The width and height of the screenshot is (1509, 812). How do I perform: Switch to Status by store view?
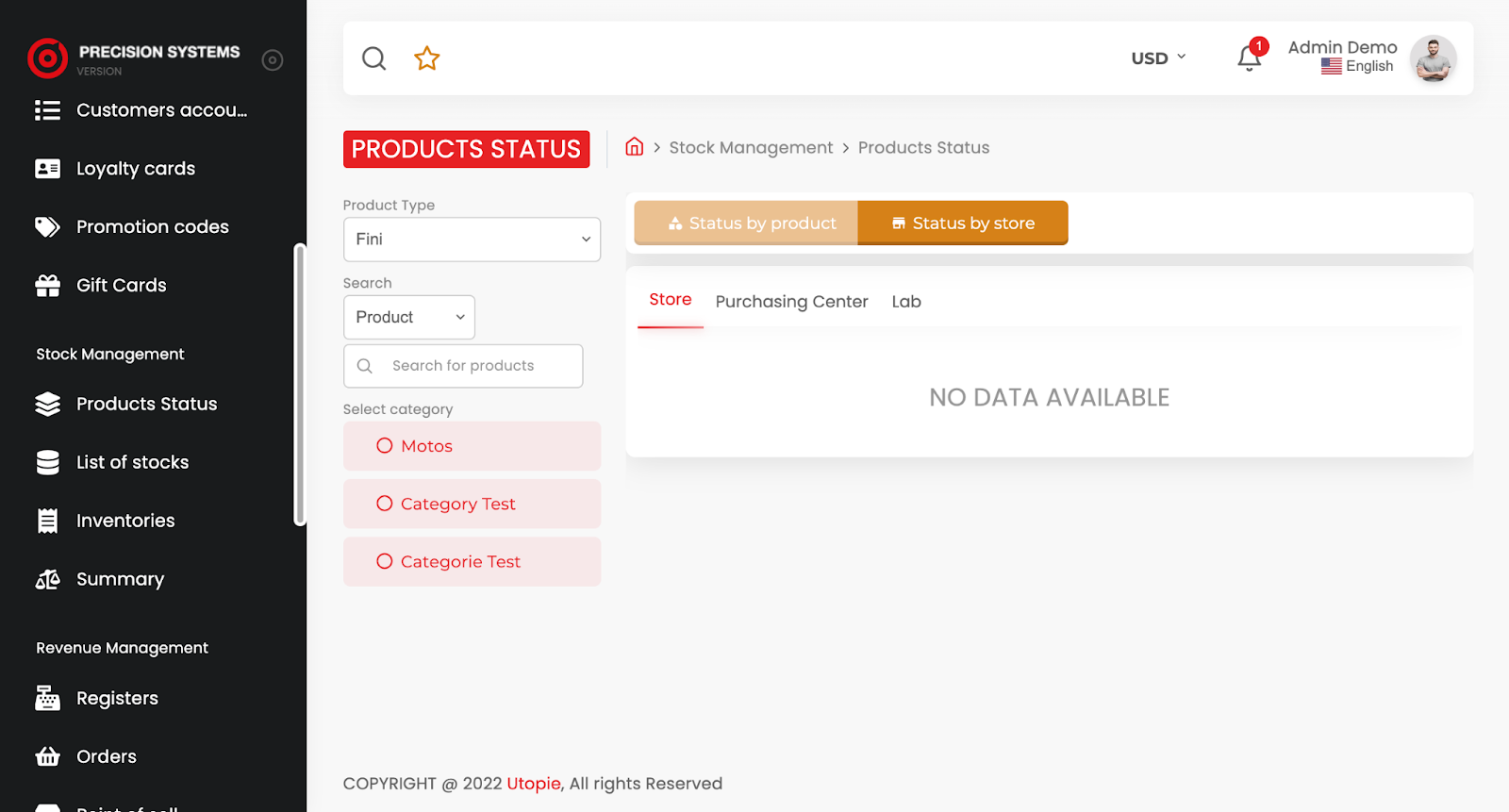[x=963, y=224]
